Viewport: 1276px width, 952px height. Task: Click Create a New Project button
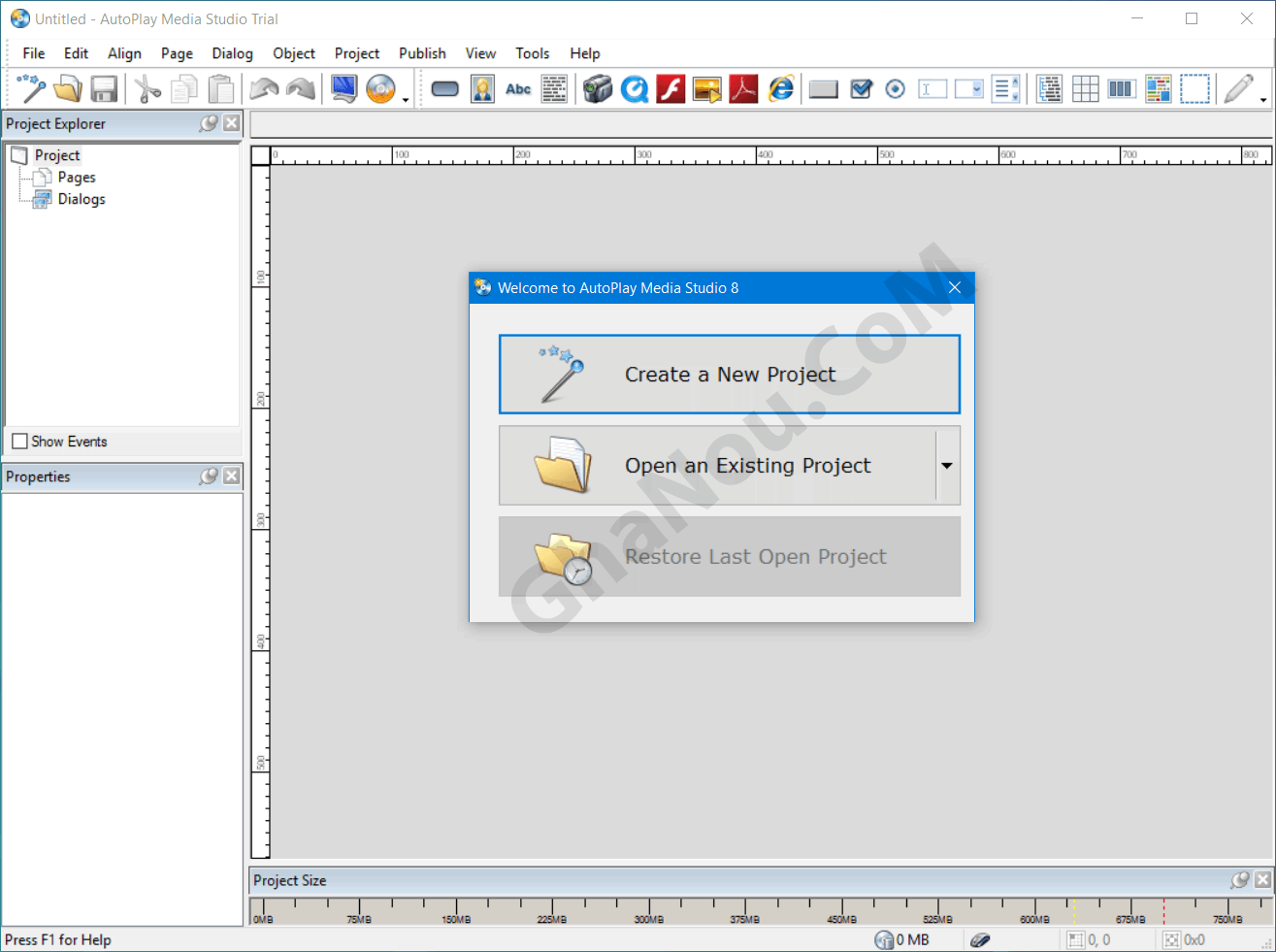(729, 375)
